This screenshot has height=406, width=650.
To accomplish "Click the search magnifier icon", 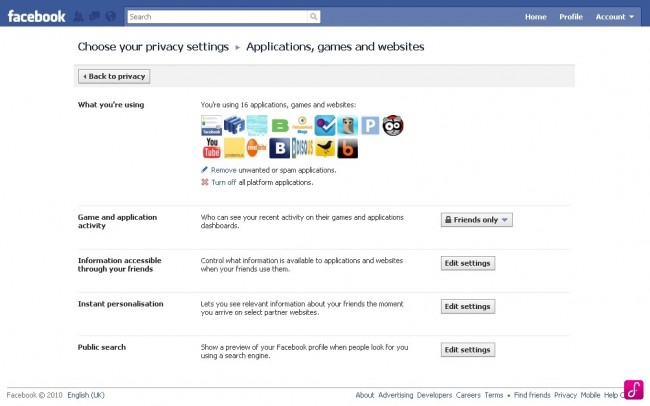I will pos(313,17).
